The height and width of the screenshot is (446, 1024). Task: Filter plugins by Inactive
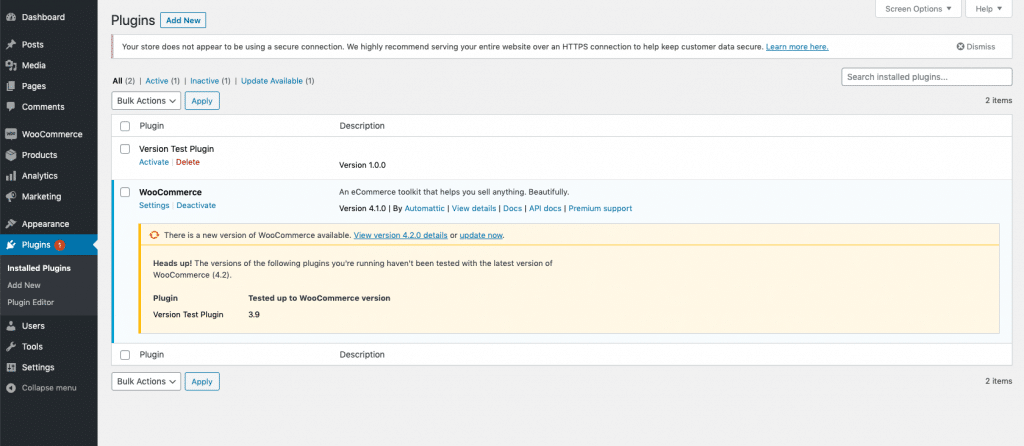[204, 81]
